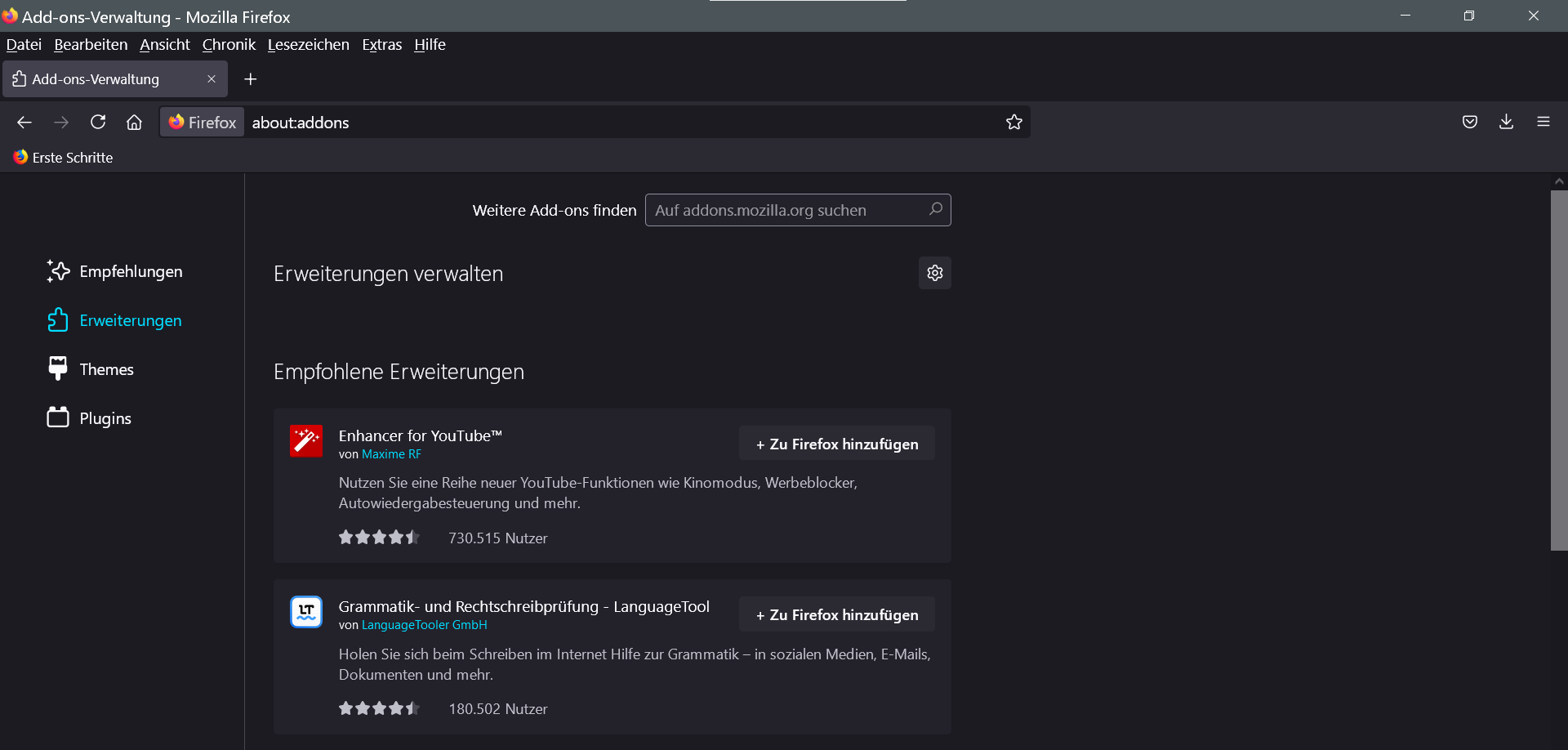
Task: Open a new tab with plus button
Action: pos(251,79)
